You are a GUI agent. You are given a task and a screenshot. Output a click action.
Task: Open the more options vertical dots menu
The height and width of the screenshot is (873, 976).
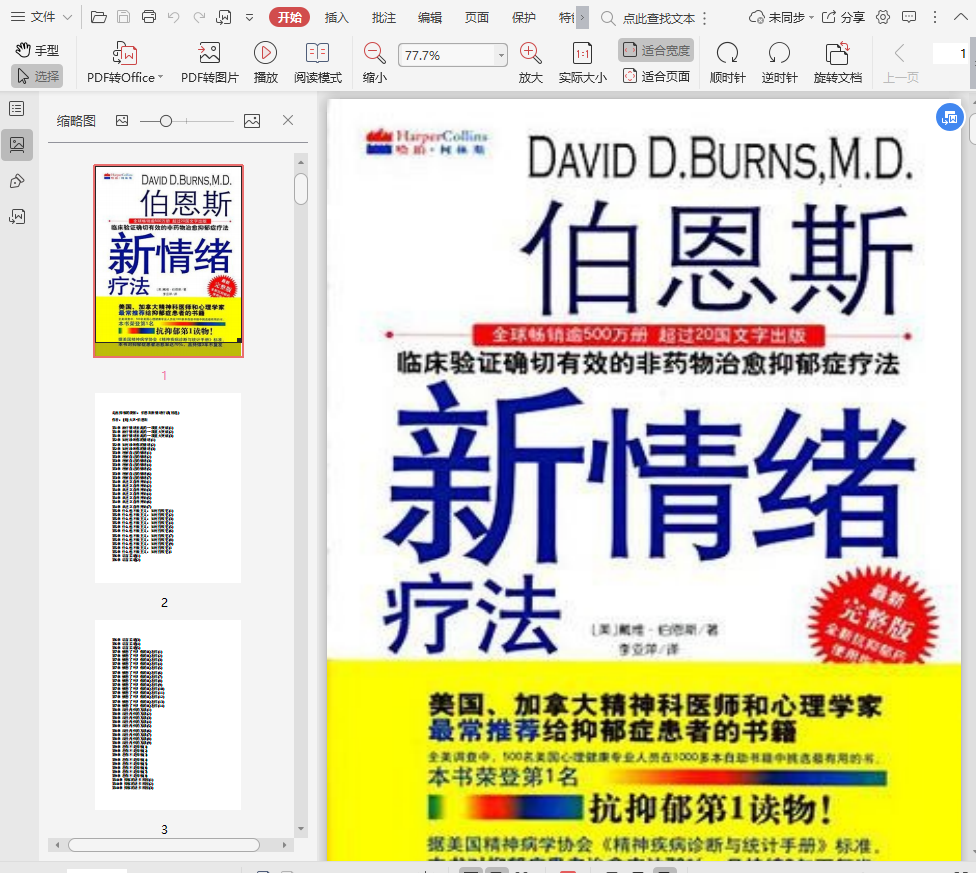(934, 17)
